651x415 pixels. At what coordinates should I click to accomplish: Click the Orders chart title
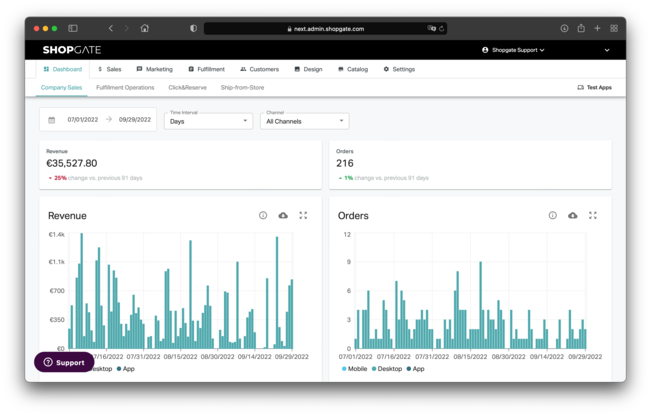[x=353, y=216]
